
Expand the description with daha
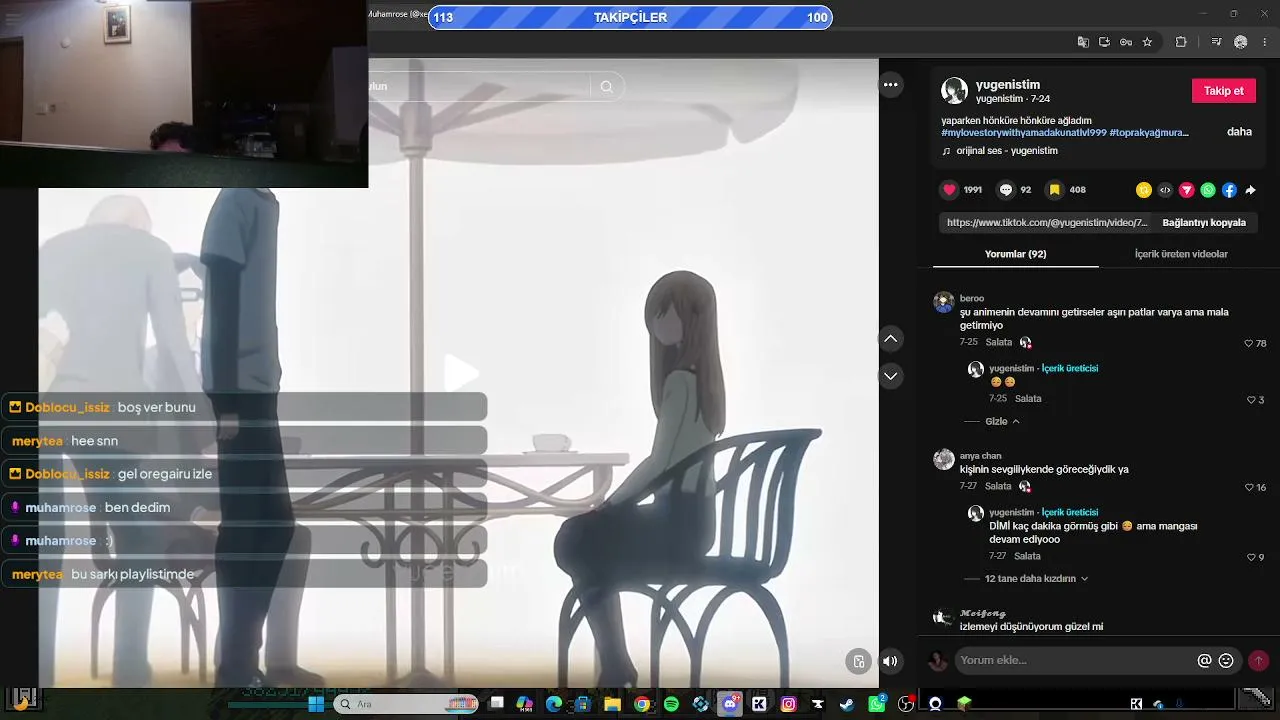(1239, 132)
